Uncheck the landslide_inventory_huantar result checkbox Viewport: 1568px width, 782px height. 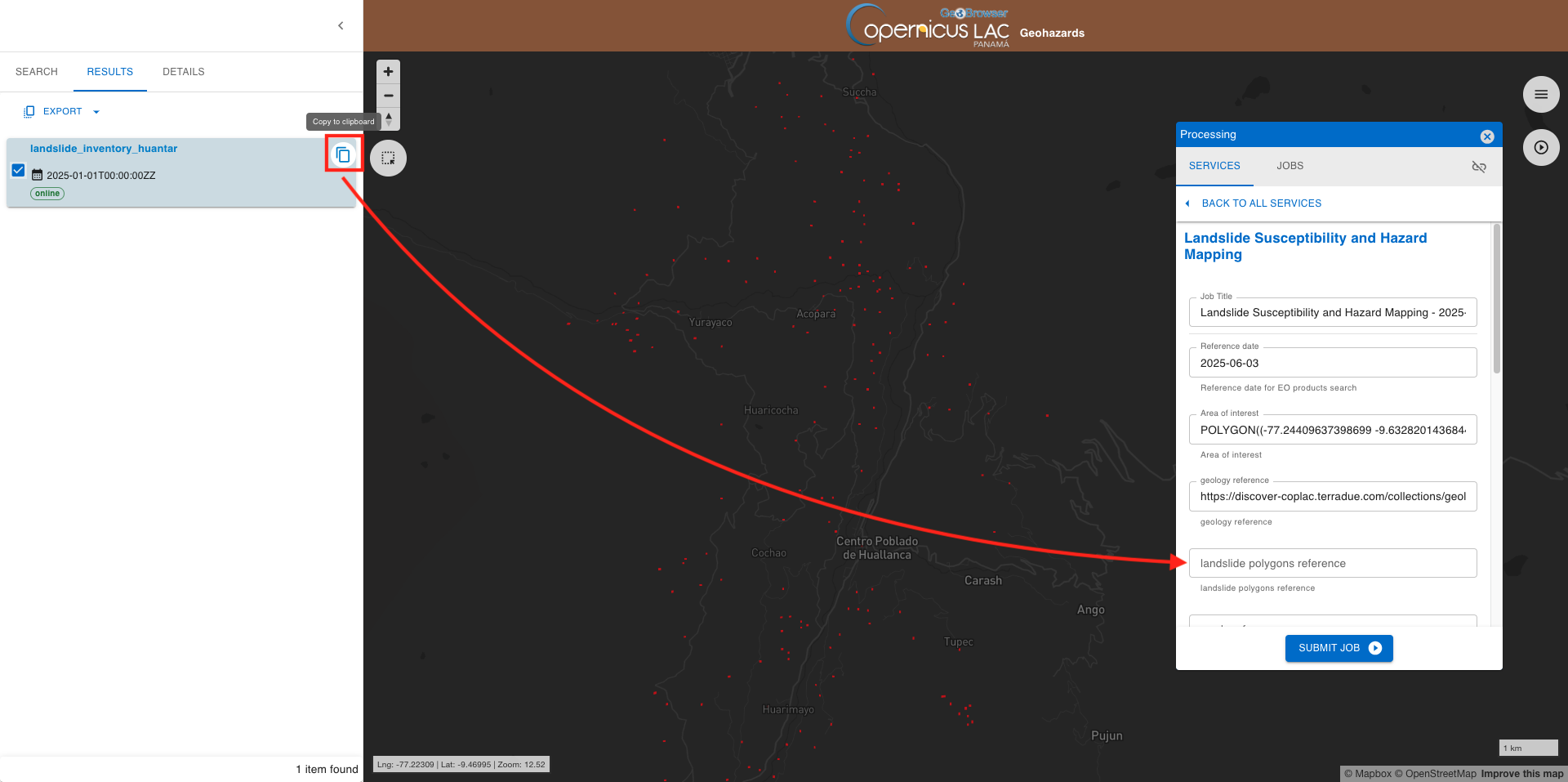[x=19, y=170]
